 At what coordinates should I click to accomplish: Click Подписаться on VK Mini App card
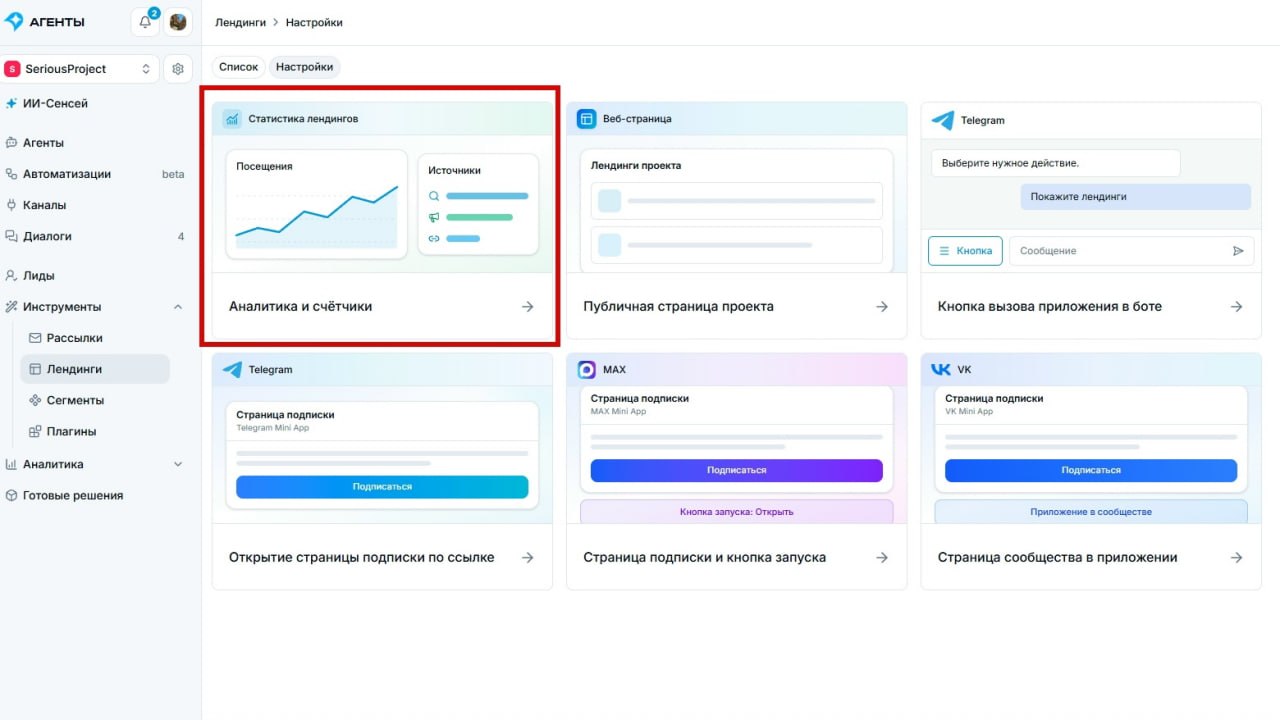pyautogui.click(x=1091, y=470)
